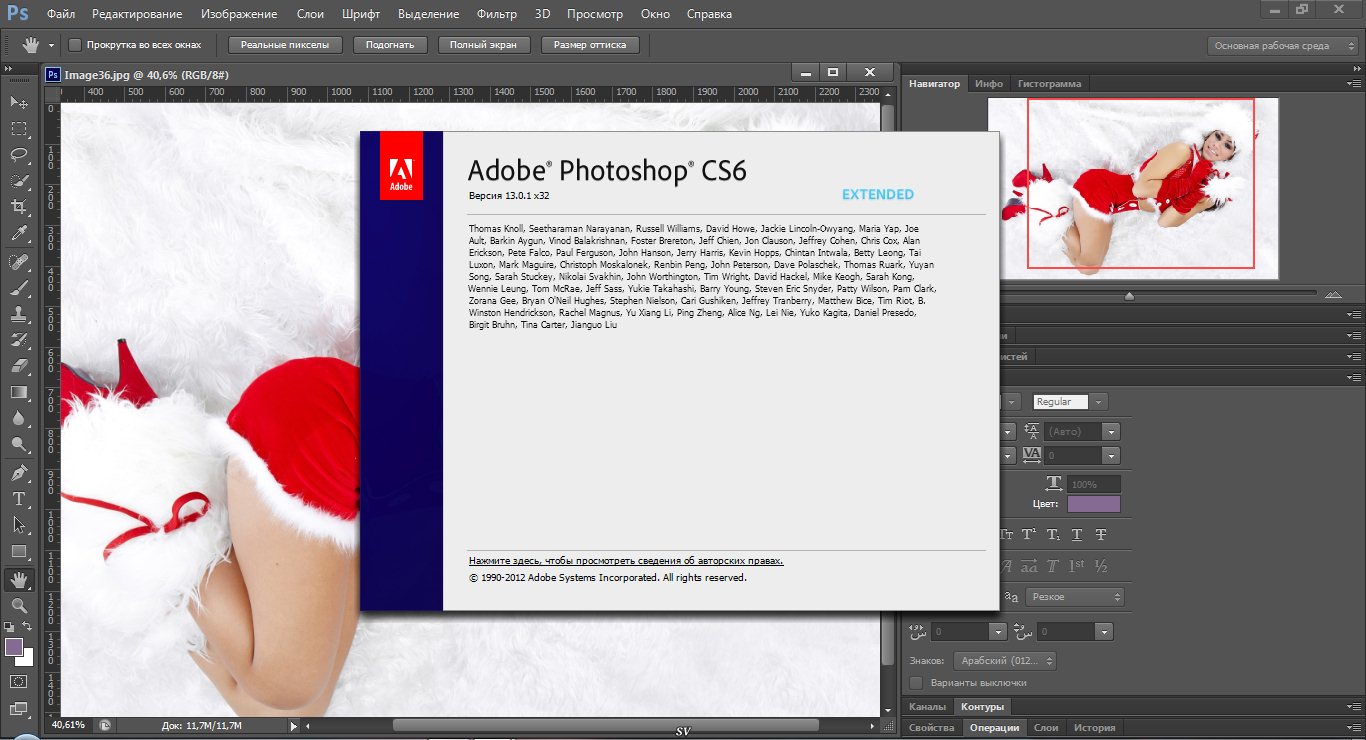Click the Navigator zoom slider handle
Viewport: 1366px width, 740px height.
[1130, 295]
